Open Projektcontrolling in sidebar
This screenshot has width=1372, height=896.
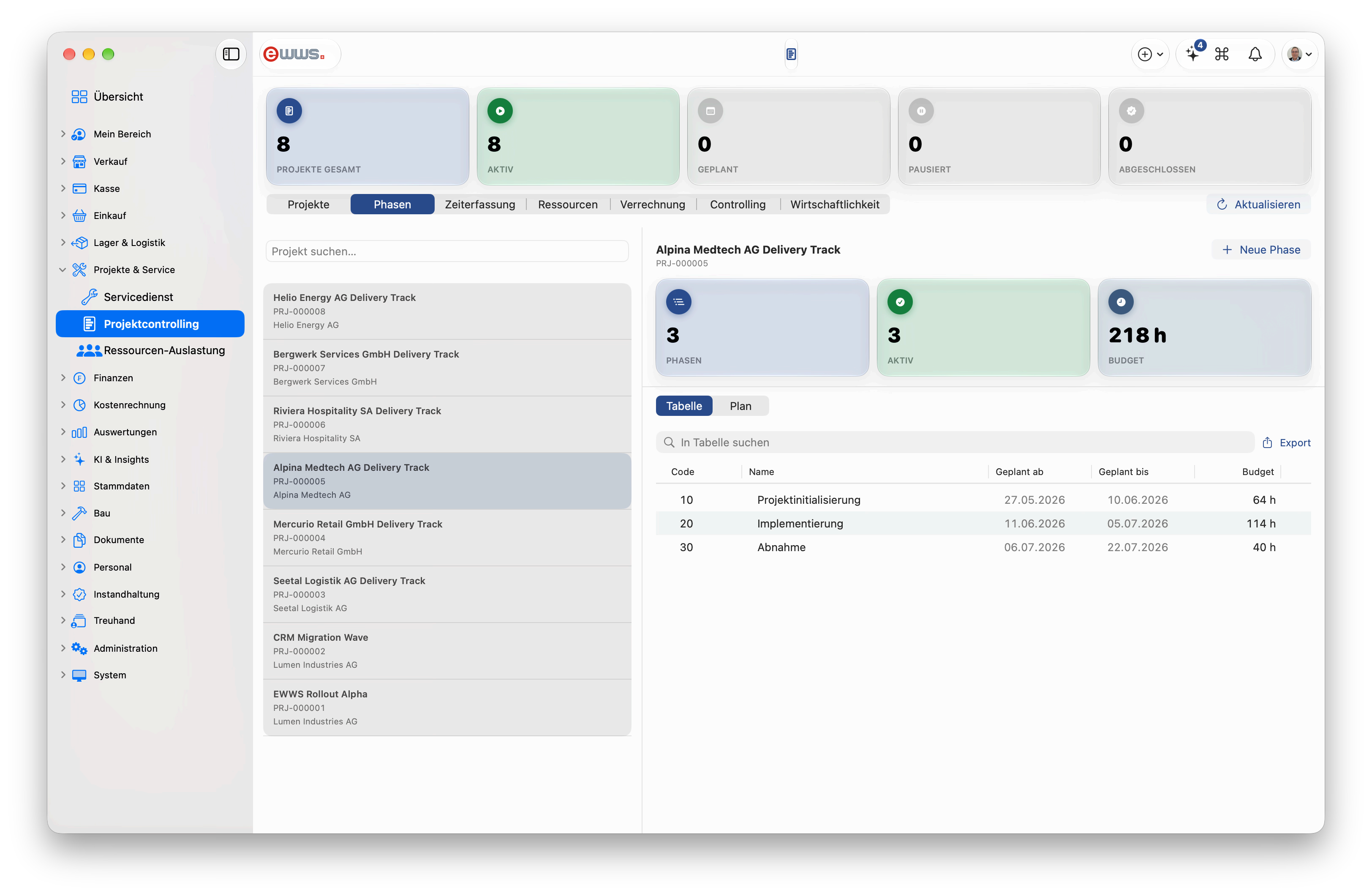[x=150, y=324]
